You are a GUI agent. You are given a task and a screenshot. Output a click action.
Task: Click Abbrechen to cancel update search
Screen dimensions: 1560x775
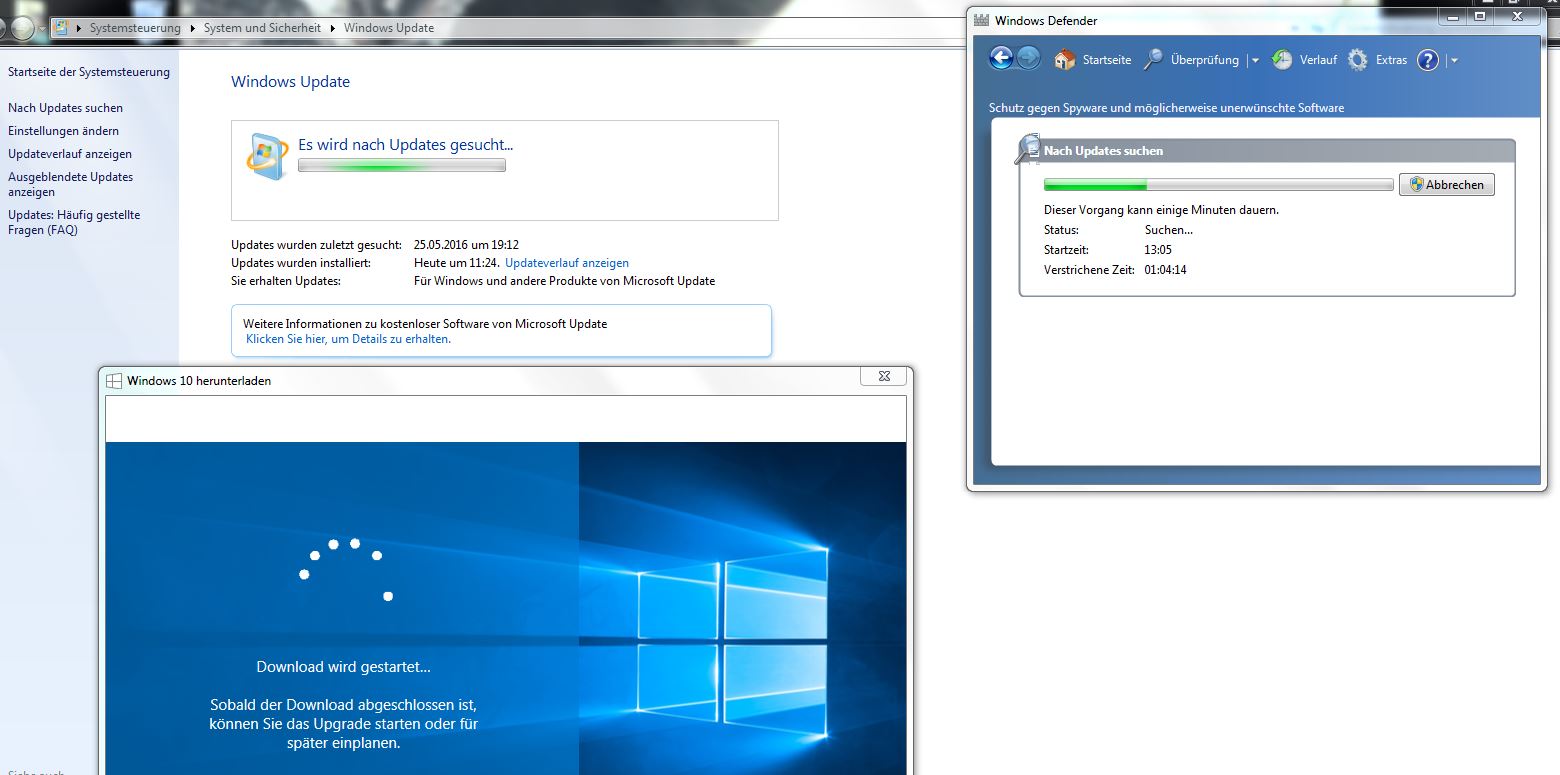(1446, 185)
